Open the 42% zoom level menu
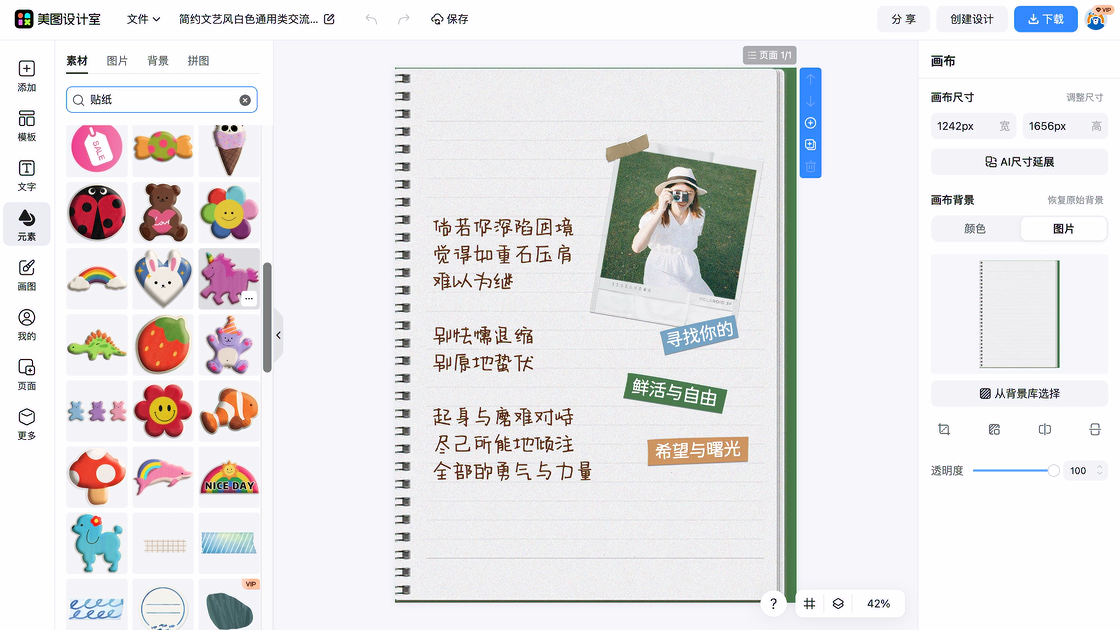The height and width of the screenshot is (630, 1120). click(878, 604)
